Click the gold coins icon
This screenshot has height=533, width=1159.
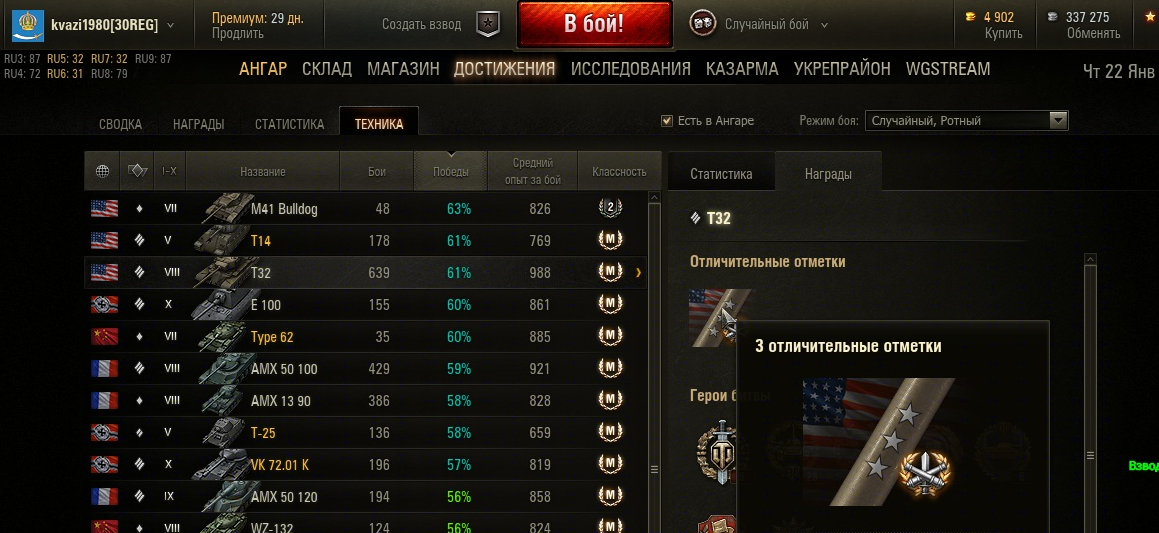[x=970, y=17]
